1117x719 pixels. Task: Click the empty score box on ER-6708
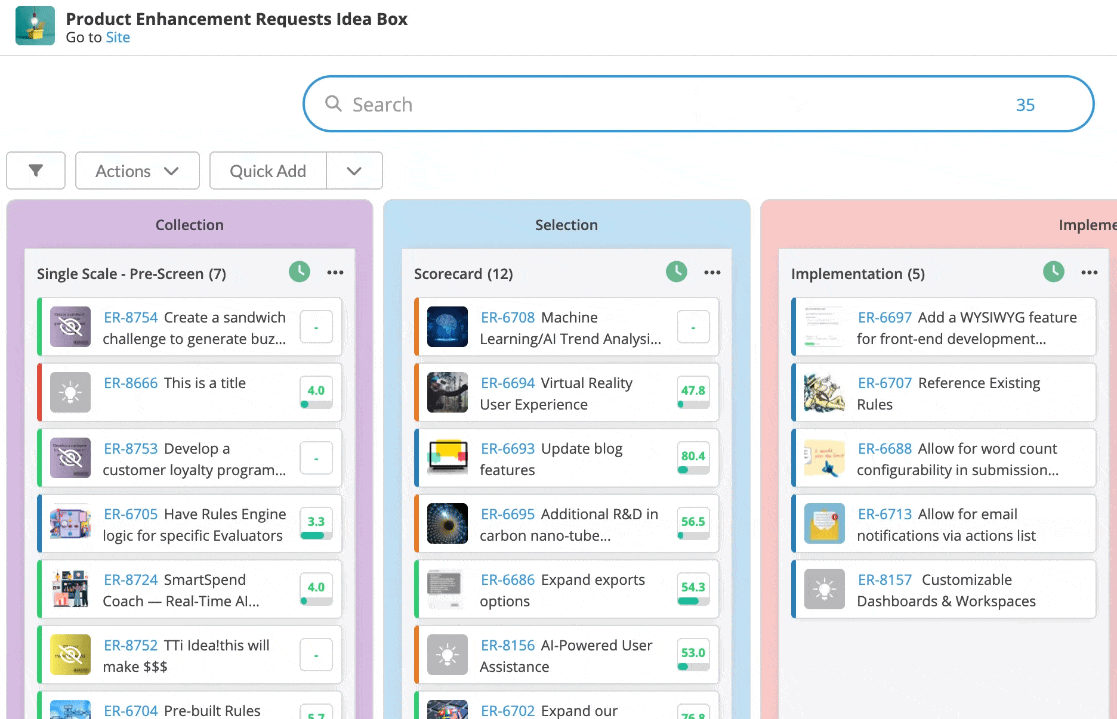point(693,327)
